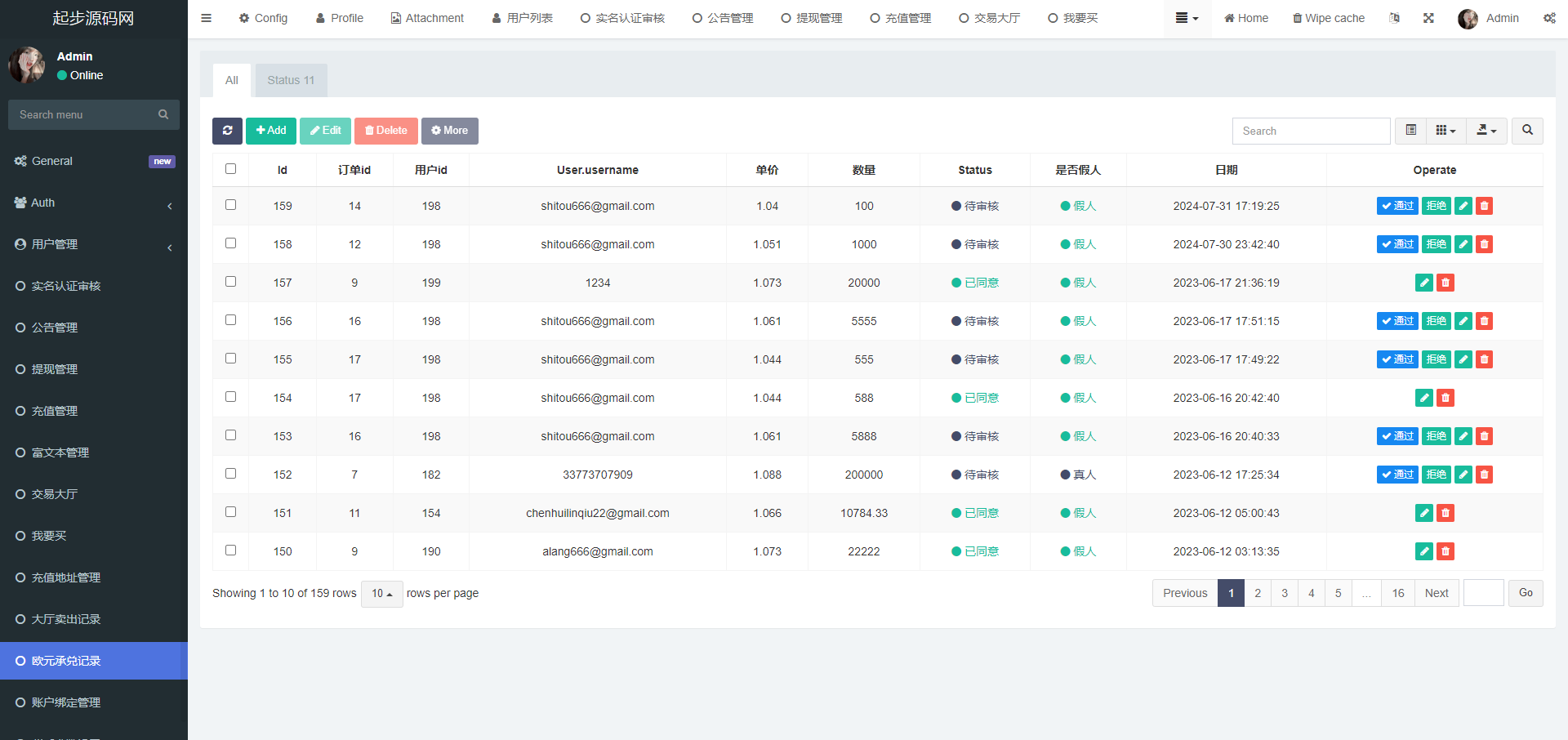Approve row 156 with the 通过 button

pyautogui.click(x=1396, y=321)
